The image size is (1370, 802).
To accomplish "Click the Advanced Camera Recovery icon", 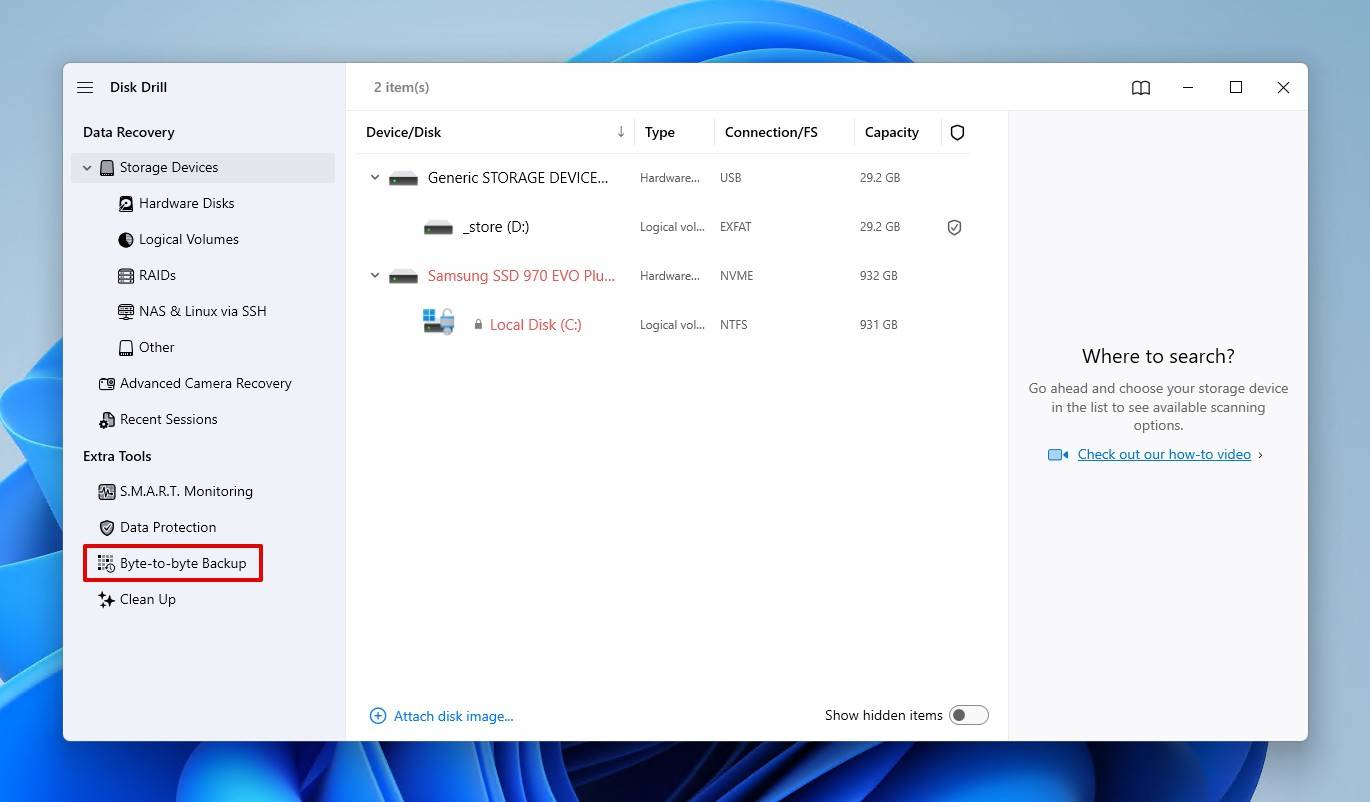I will (107, 384).
